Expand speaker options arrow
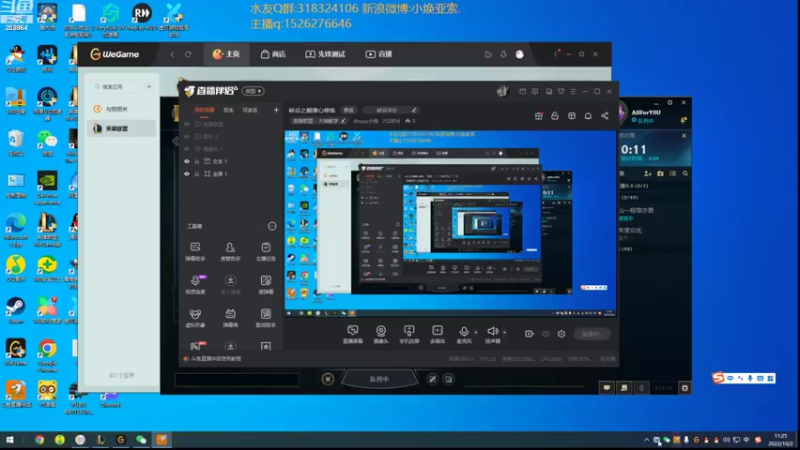Image resolution: width=800 pixels, height=450 pixels. (505, 332)
